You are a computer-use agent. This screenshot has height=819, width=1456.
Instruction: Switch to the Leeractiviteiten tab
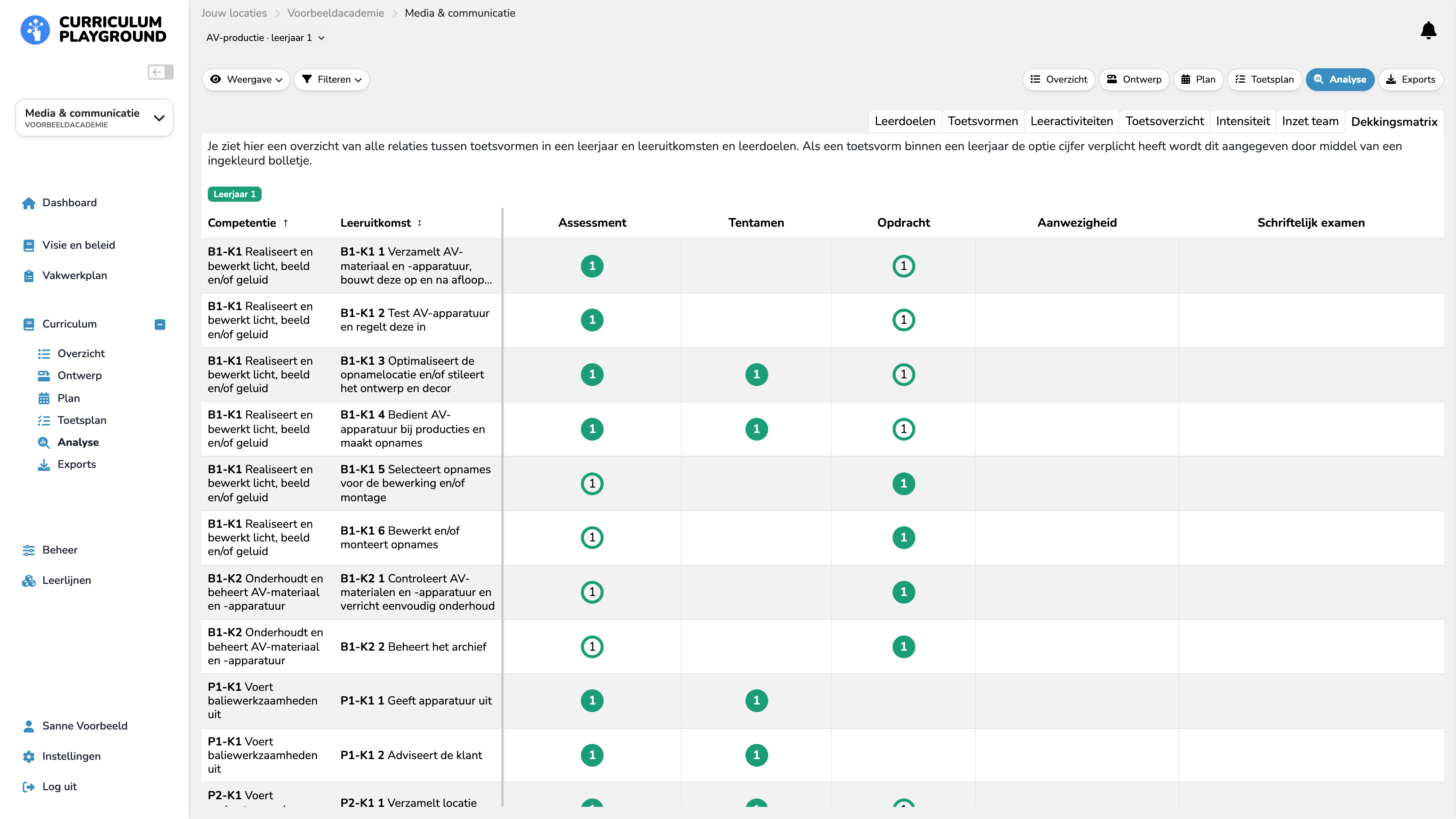point(1071,121)
